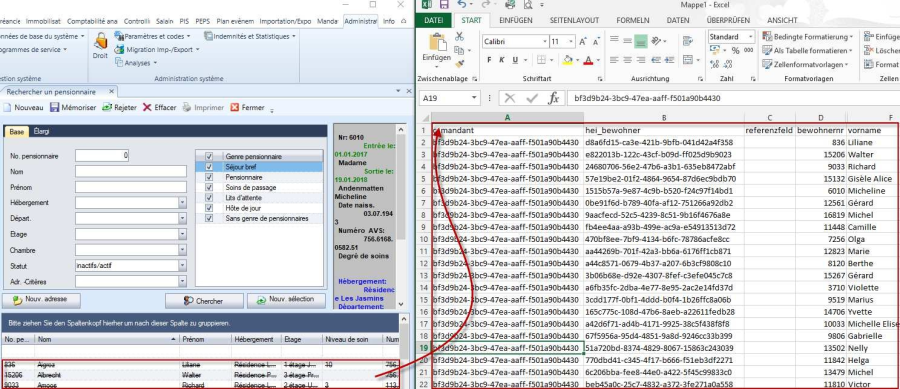Open the Info menu tab
The width and height of the screenshot is (900, 389).
(389, 21)
